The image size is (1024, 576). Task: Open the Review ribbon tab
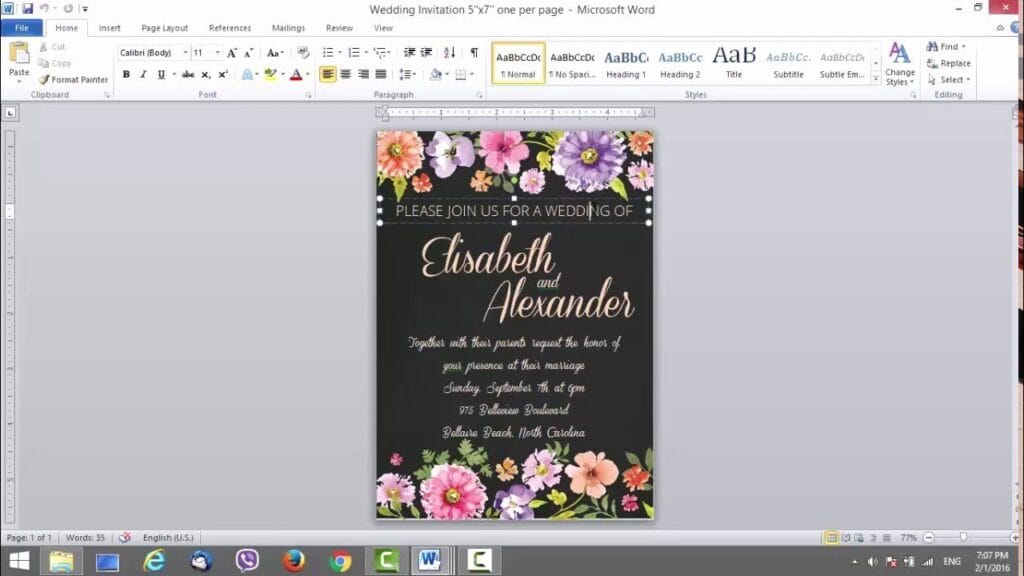tap(339, 27)
